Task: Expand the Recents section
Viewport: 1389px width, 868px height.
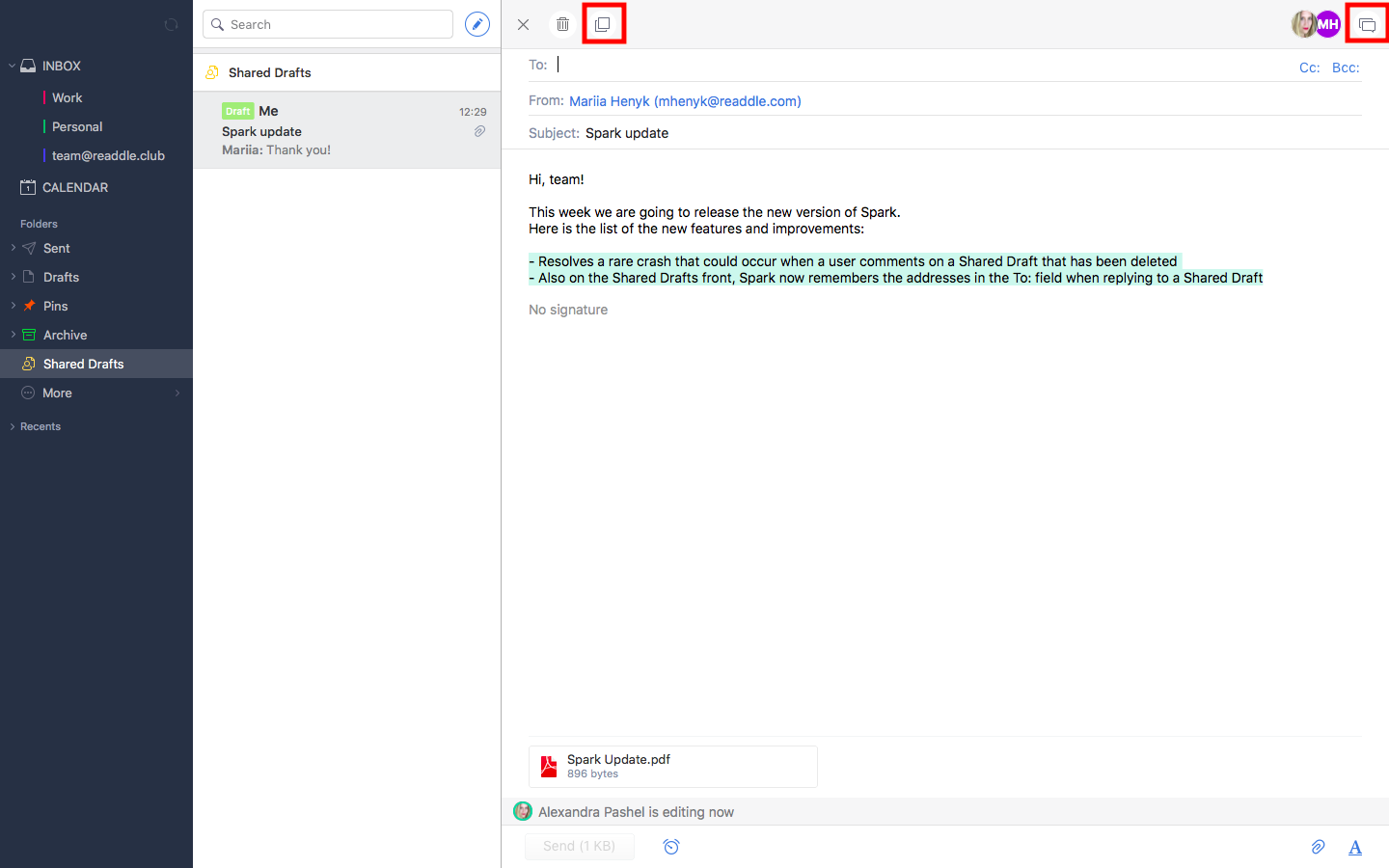Action: point(12,426)
